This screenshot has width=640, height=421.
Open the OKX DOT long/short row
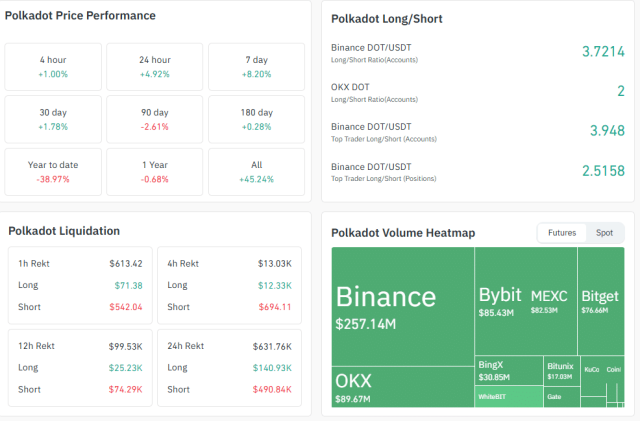470,92
